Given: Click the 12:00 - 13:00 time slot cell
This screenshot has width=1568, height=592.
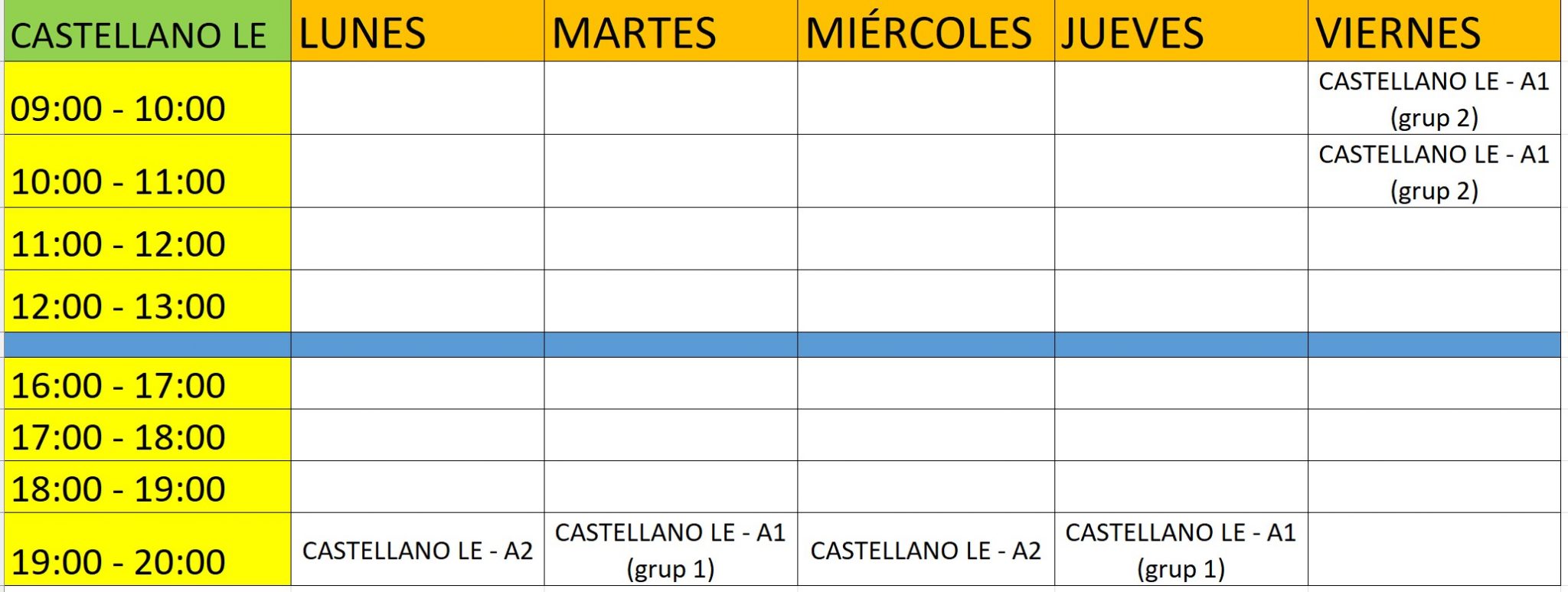Looking at the screenshot, I should [x=147, y=302].
